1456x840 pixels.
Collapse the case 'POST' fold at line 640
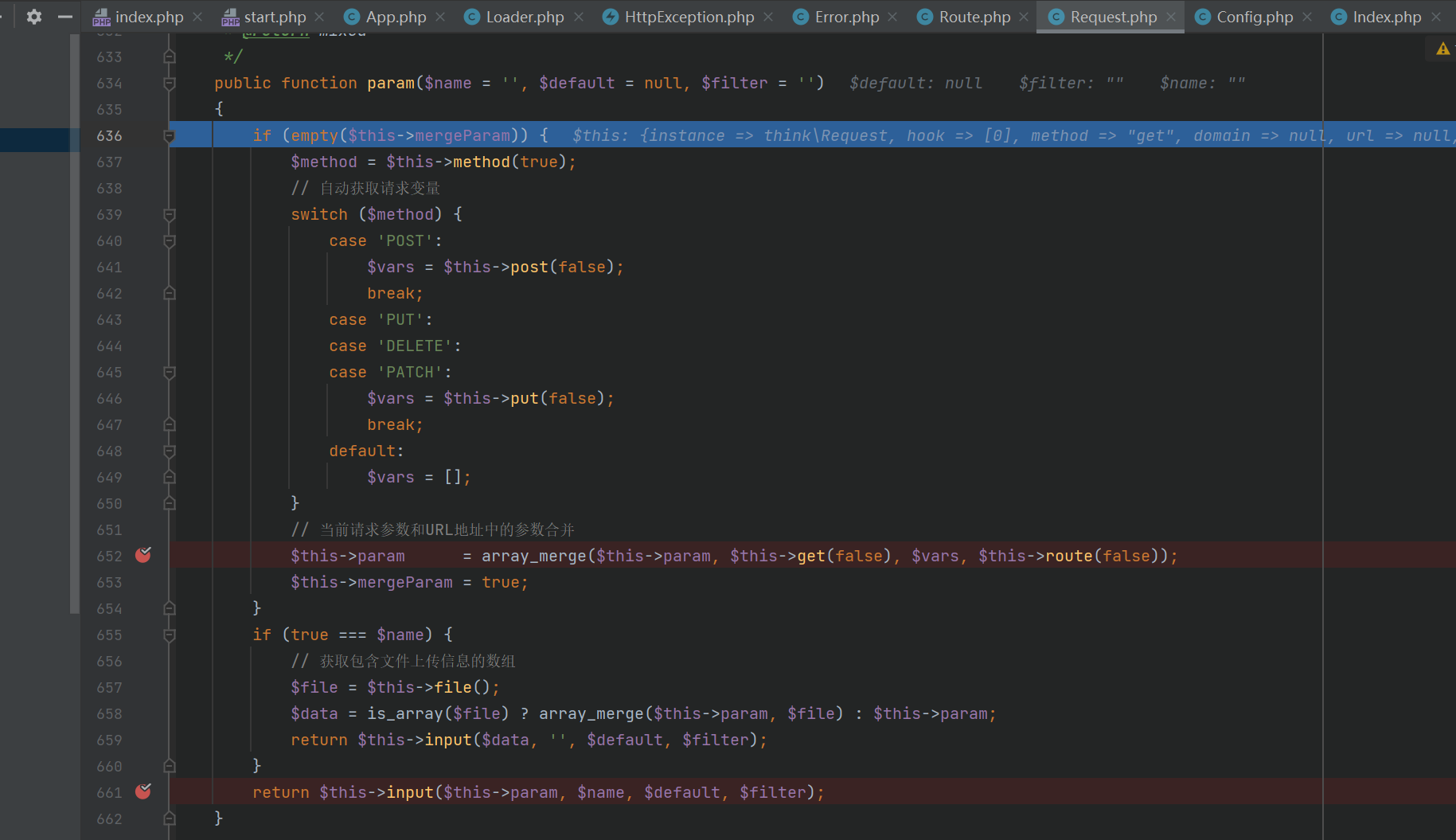pos(169,240)
